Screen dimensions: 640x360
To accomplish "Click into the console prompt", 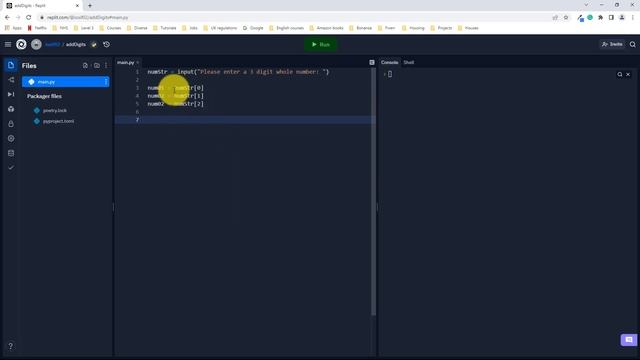I will point(390,74).
